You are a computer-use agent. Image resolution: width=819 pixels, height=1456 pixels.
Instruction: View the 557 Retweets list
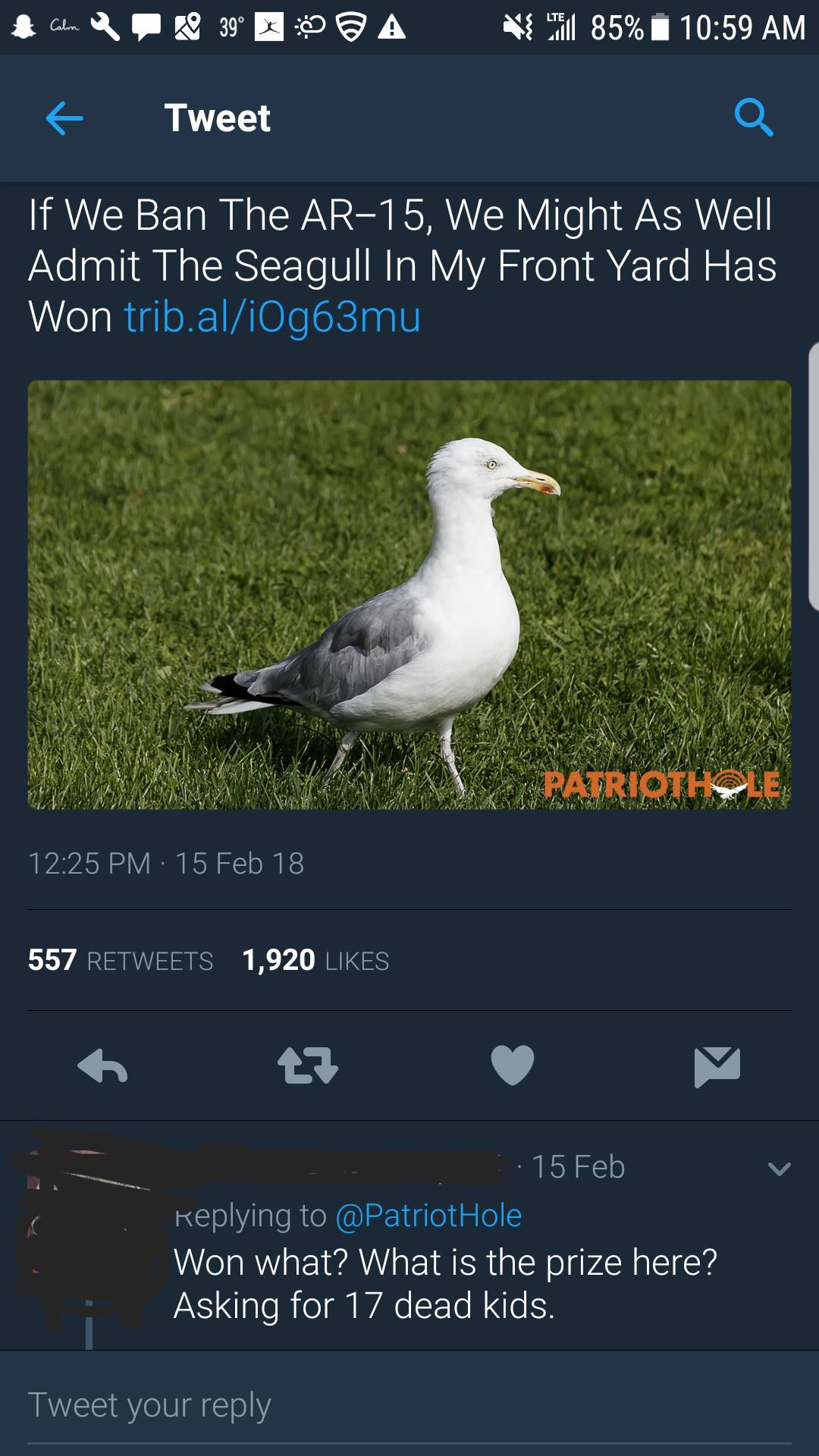click(x=121, y=960)
